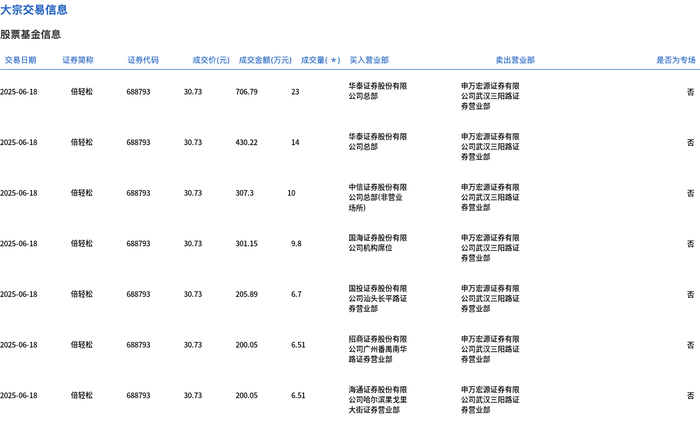Viewport: 700px width, 424px height.
Task: Select buyer 国投证券 汕头长平路证券营业部
Action: (378, 299)
